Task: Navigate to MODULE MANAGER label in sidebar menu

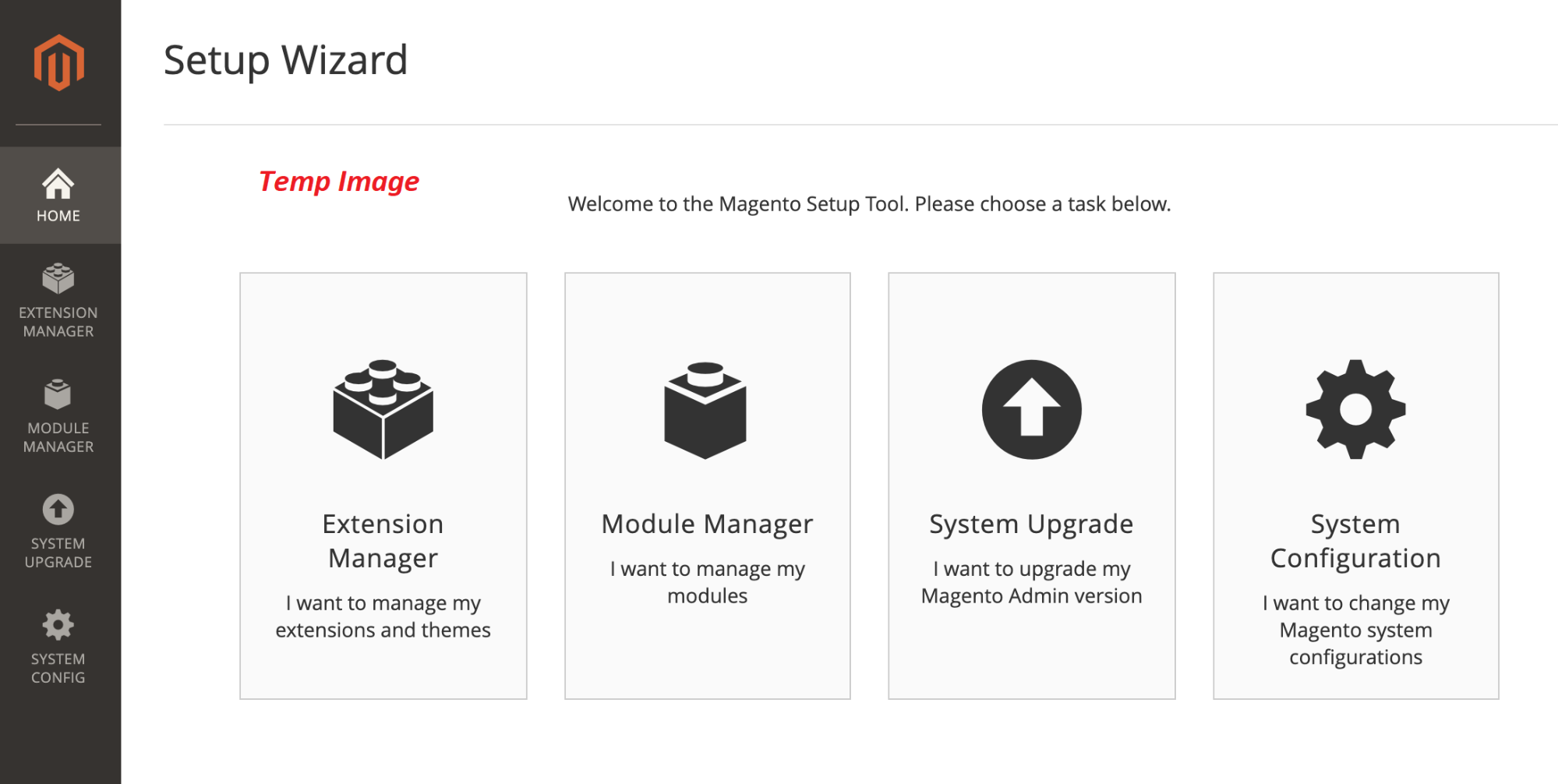Action: [58, 437]
